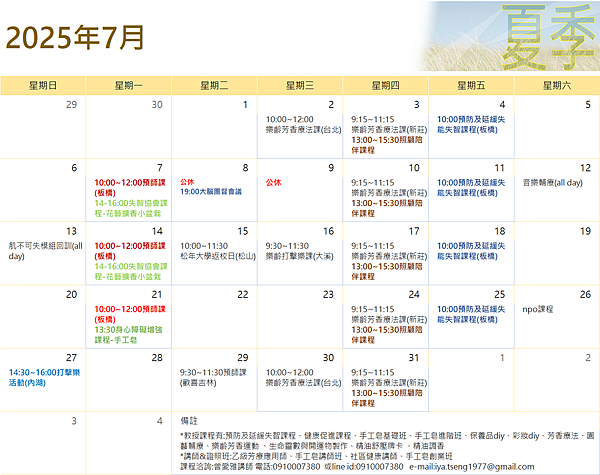Click "肌不可失模組回訓(all day)" on July 13
Image resolution: width=600 pixels, height=475 pixels.
46,251
